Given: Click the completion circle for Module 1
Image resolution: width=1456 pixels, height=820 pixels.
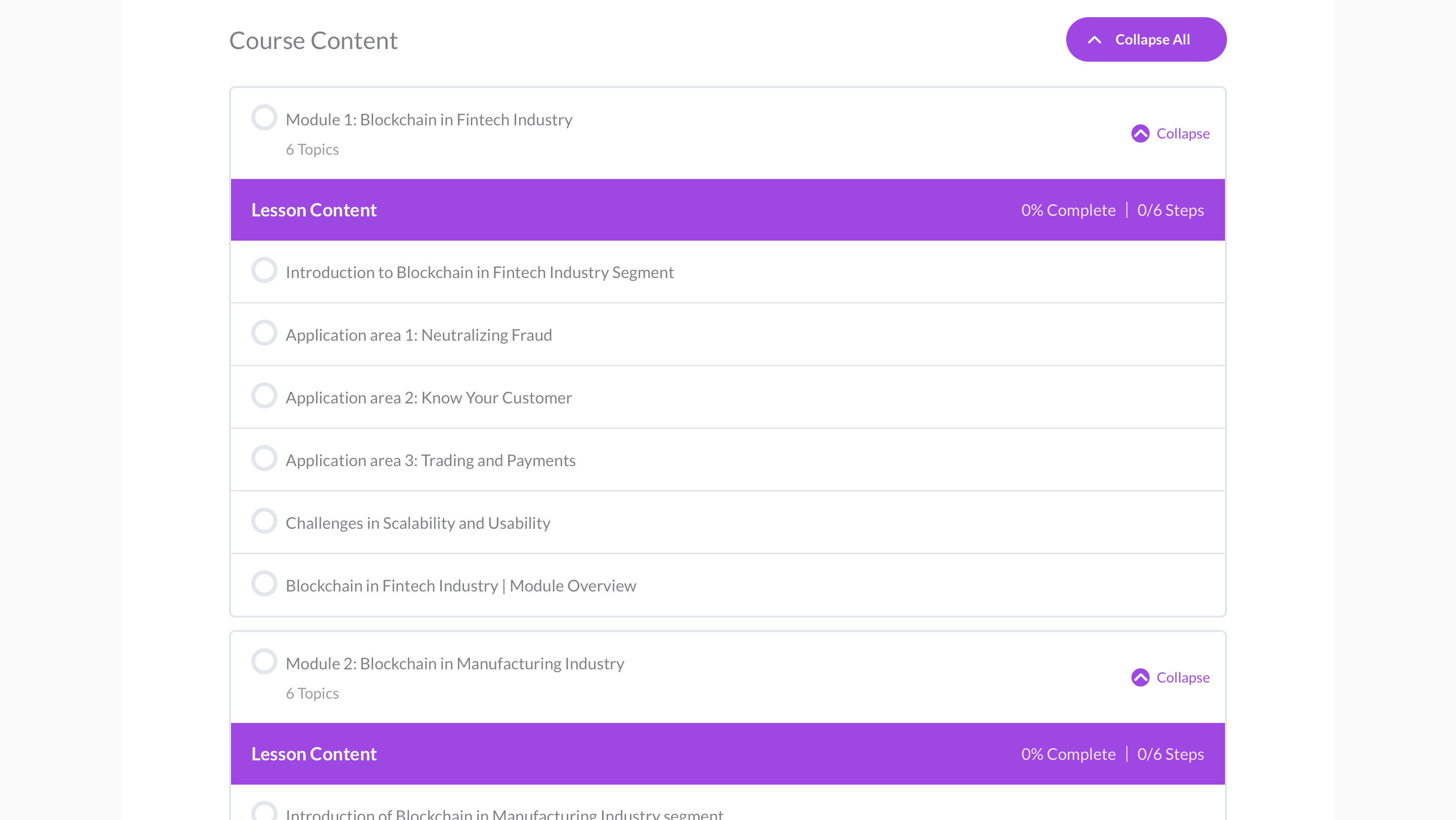Looking at the screenshot, I should tap(264, 117).
